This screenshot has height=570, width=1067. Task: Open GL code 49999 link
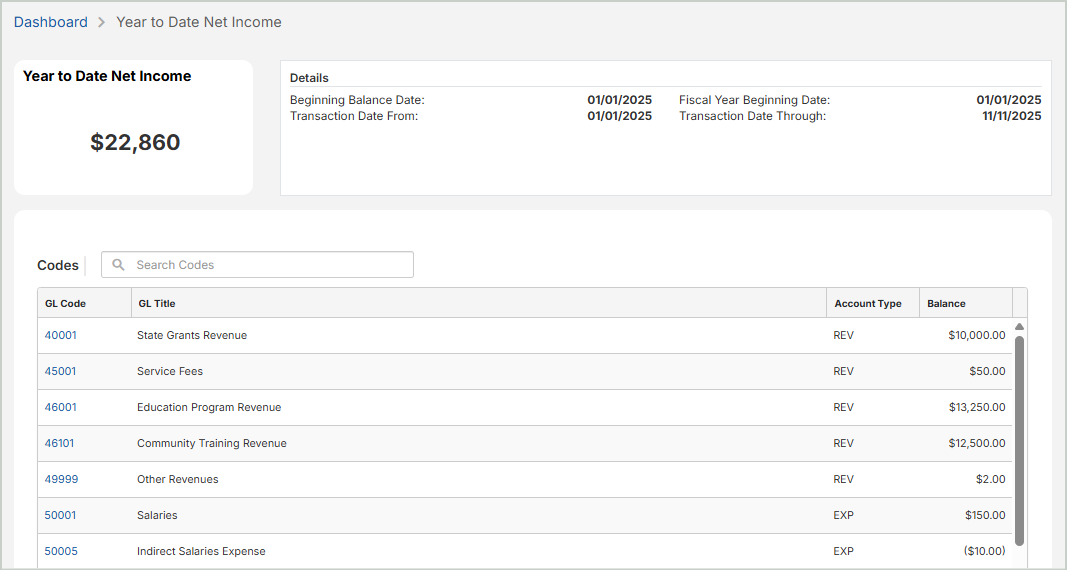point(61,479)
